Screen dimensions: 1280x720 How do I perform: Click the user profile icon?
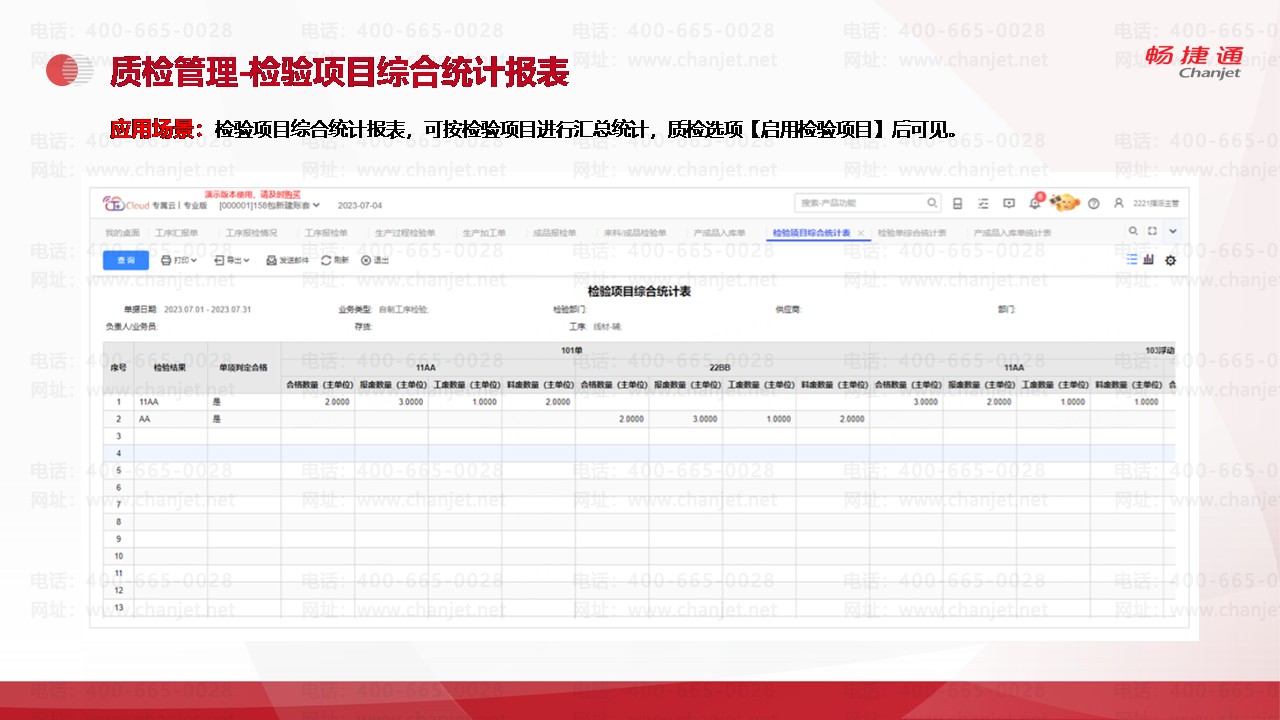(x=1119, y=203)
